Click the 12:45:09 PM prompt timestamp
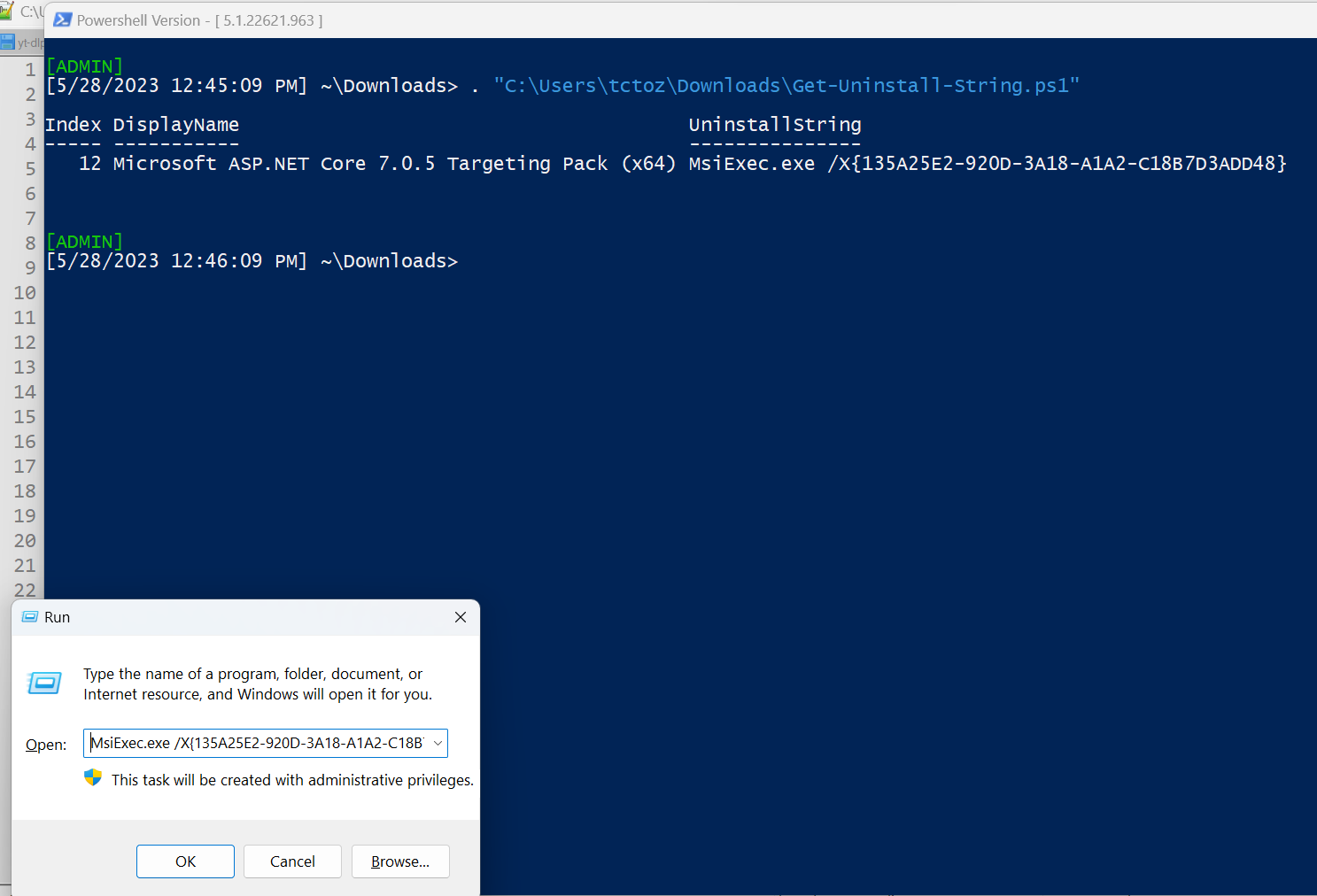The height and width of the screenshot is (896, 1317). [x=176, y=86]
